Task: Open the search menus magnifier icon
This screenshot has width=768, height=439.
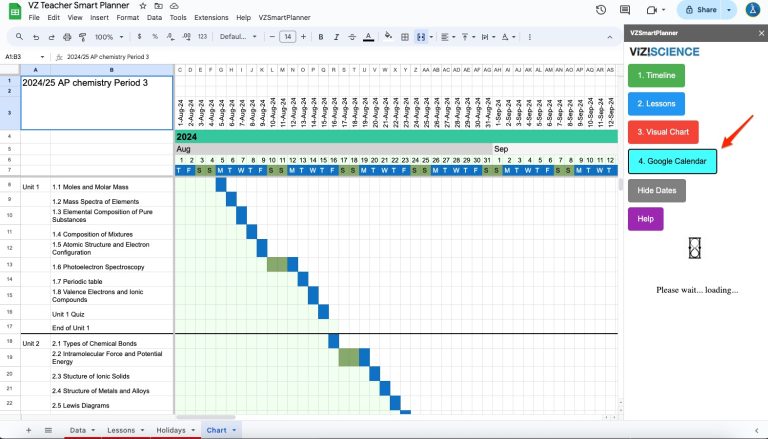Action: [19, 37]
